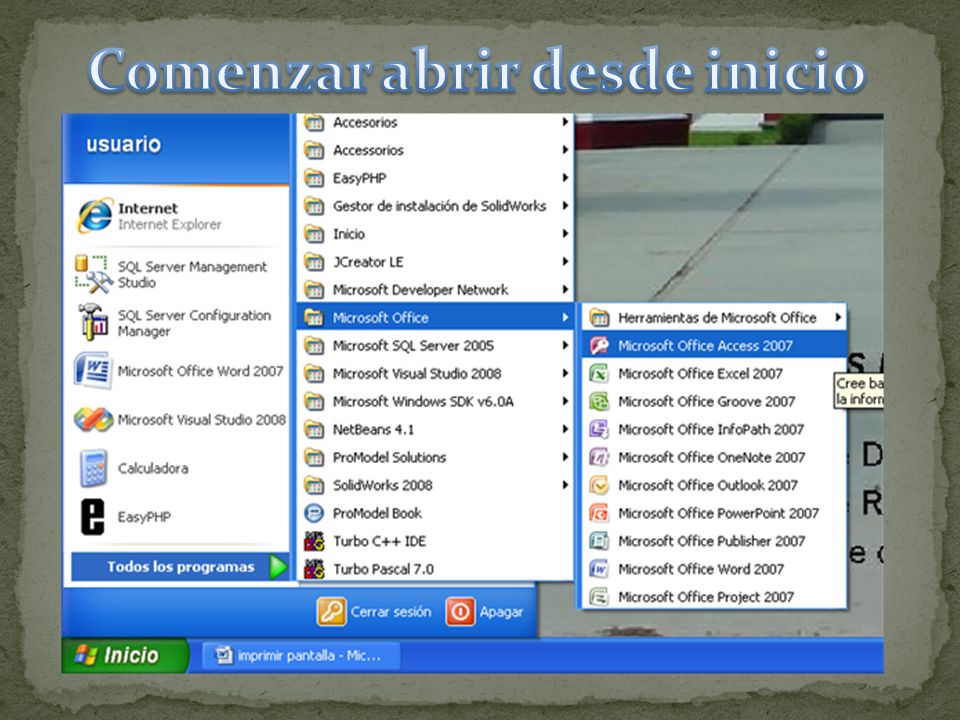This screenshot has height=720, width=960.
Task: Click the Calculadora label text
Action: click(153, 468)
